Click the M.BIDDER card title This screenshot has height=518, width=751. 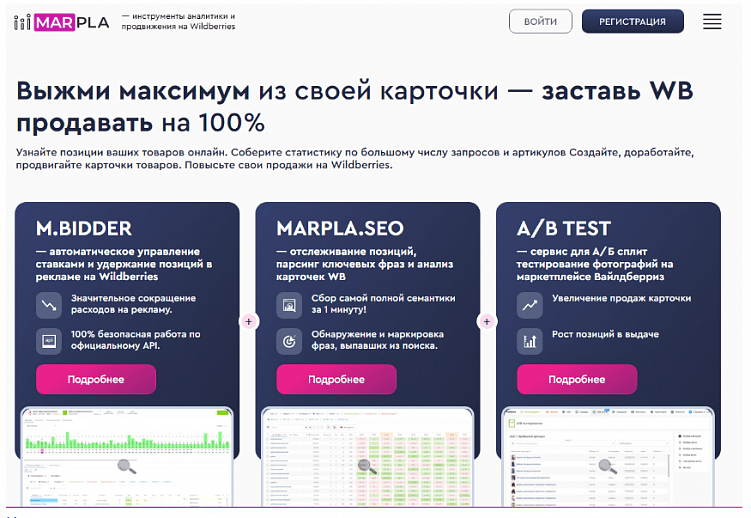click(84, 228)
